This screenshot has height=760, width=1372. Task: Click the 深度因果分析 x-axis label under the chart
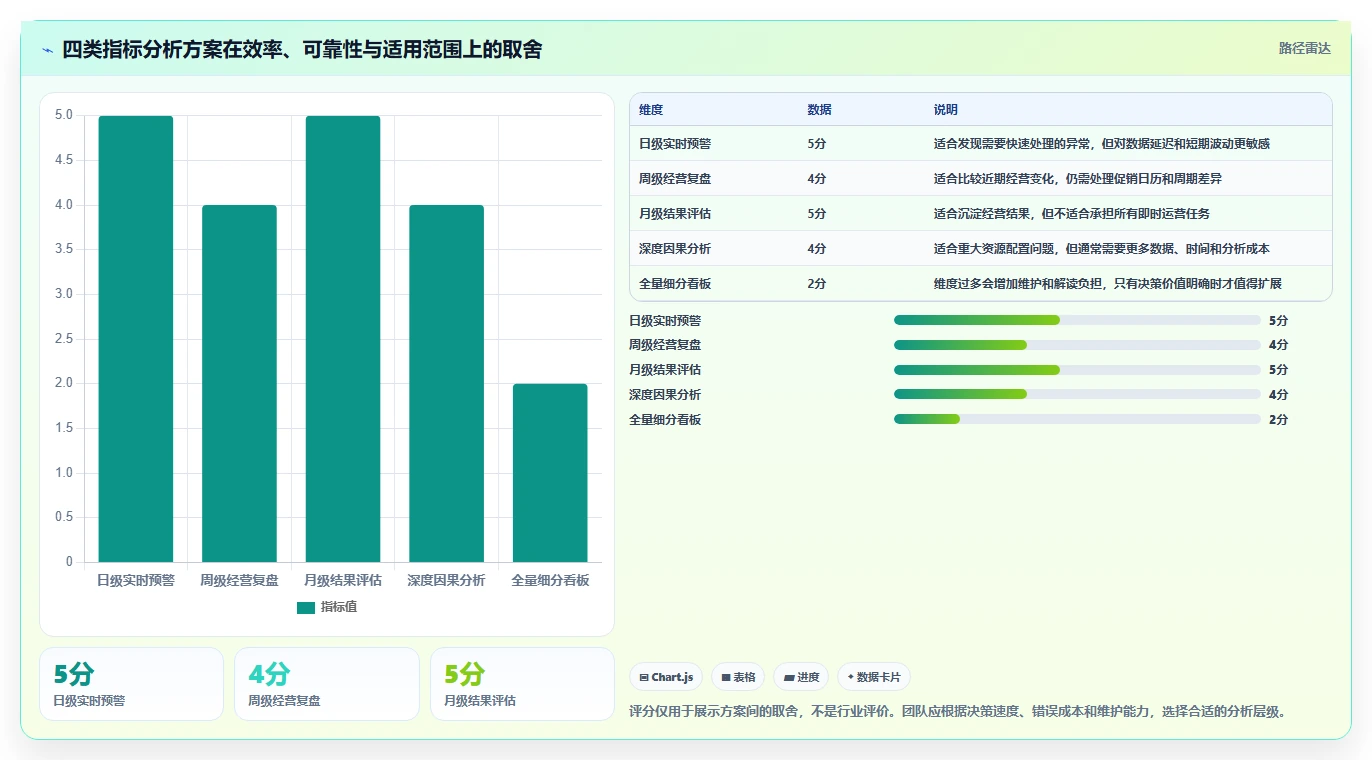click(x=446, y=581)
